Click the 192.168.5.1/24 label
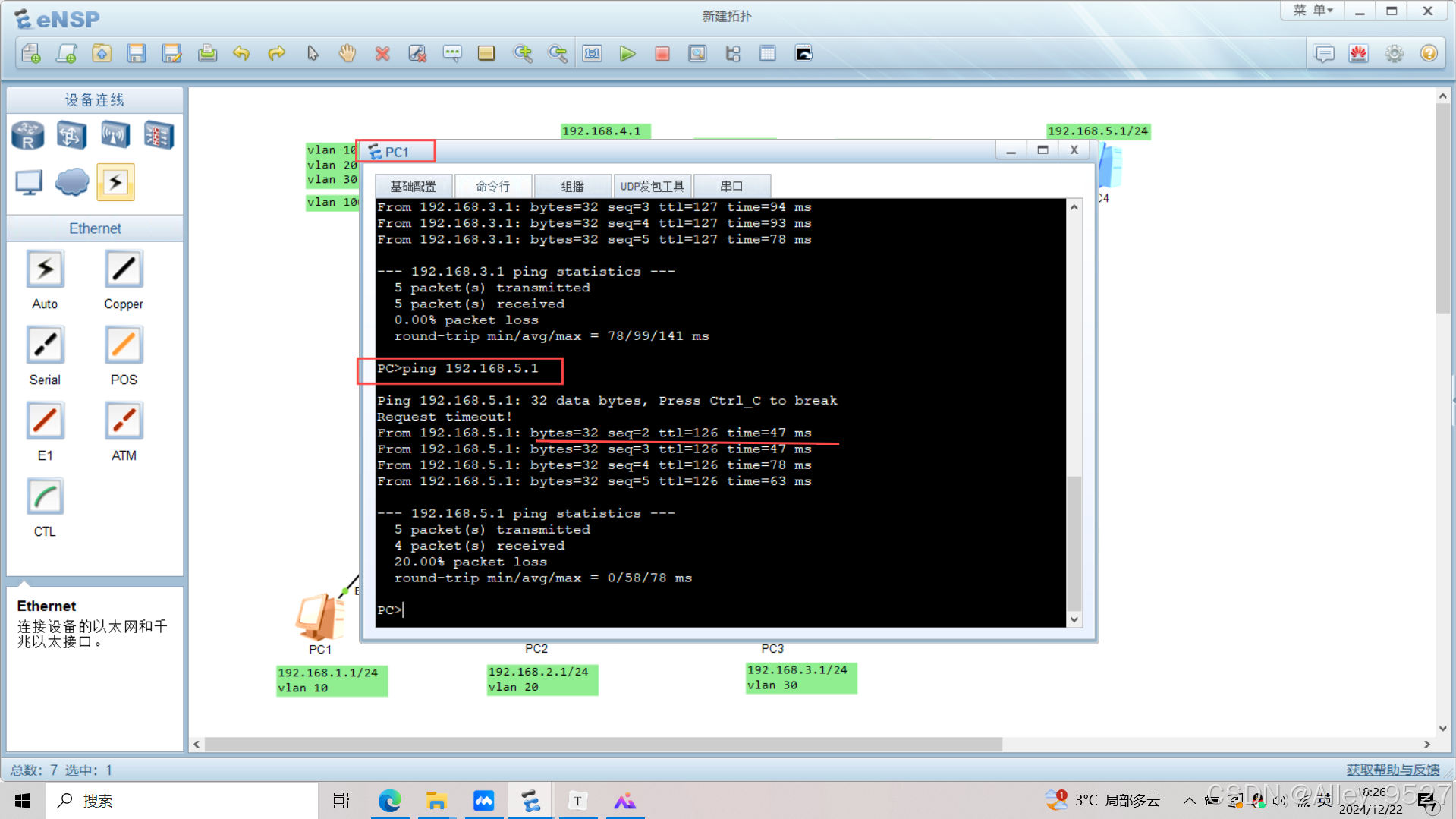The image size is (1456, 819). pos(1098,131)
